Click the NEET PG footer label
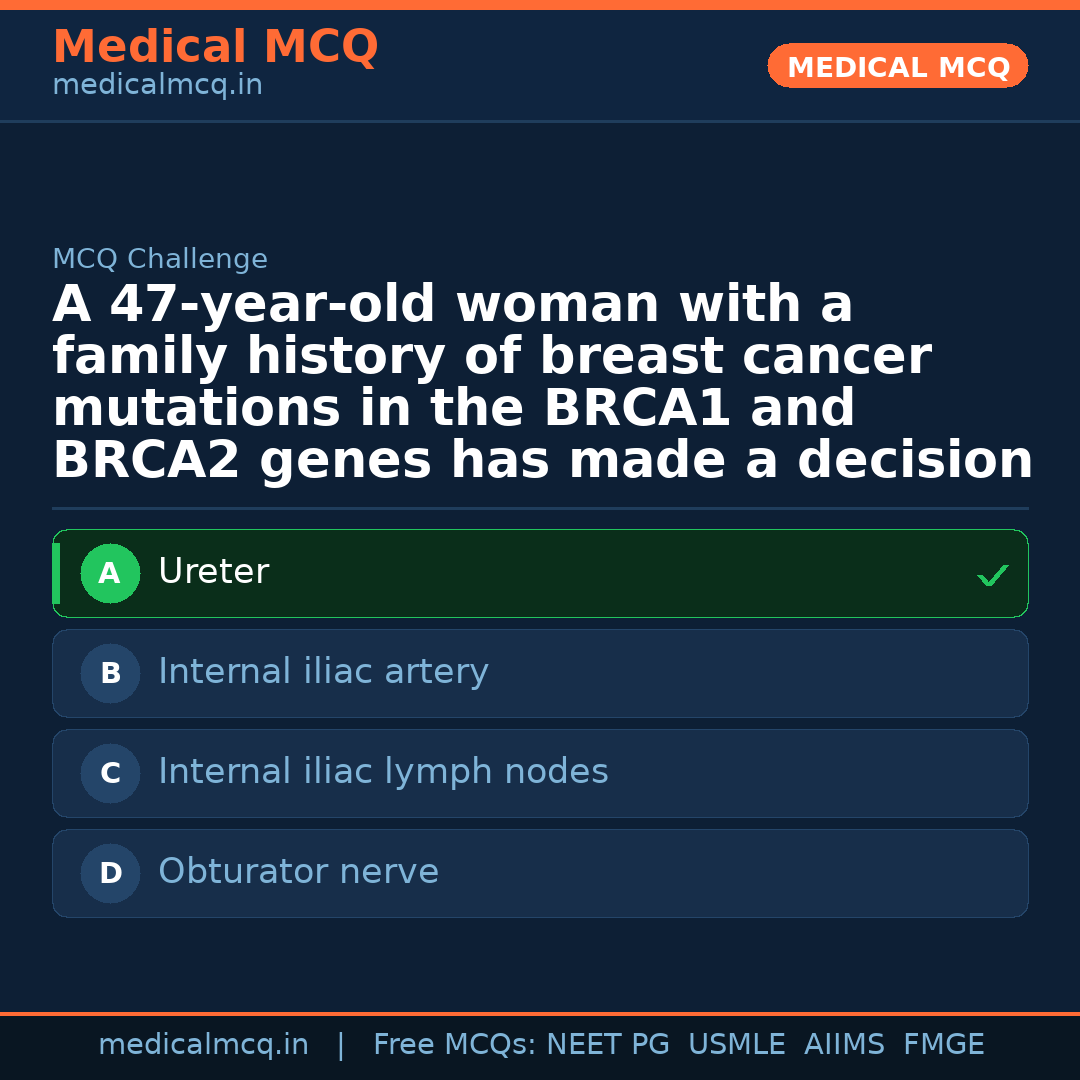Image resolution: width=1080 pixels, height=1080 pixels. (x=607, y=1044)
